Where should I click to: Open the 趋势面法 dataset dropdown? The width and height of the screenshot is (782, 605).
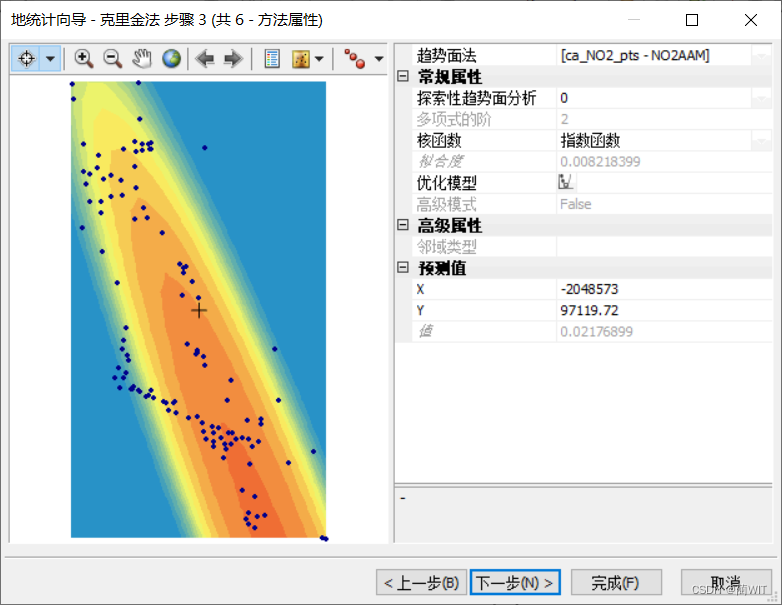(761, 55)
